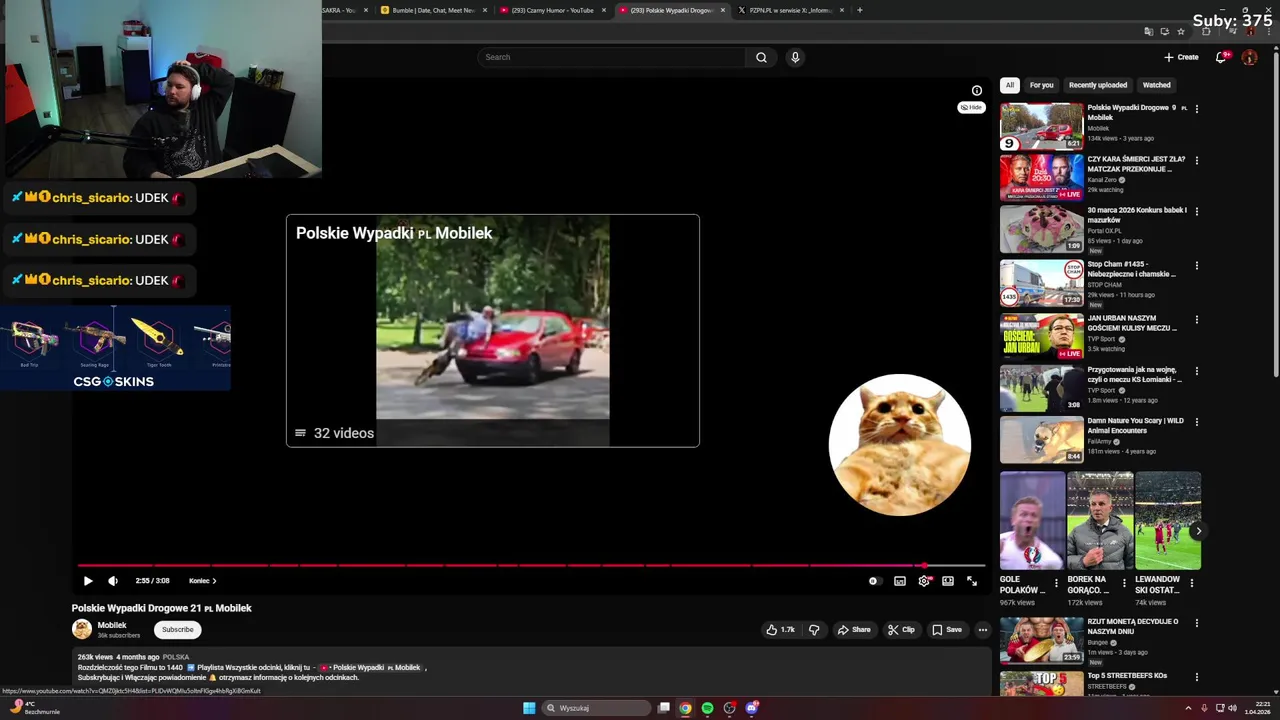Open the account avatar menu
Viewport: 1280px width, 720px height.
[x=1249, y=57]
